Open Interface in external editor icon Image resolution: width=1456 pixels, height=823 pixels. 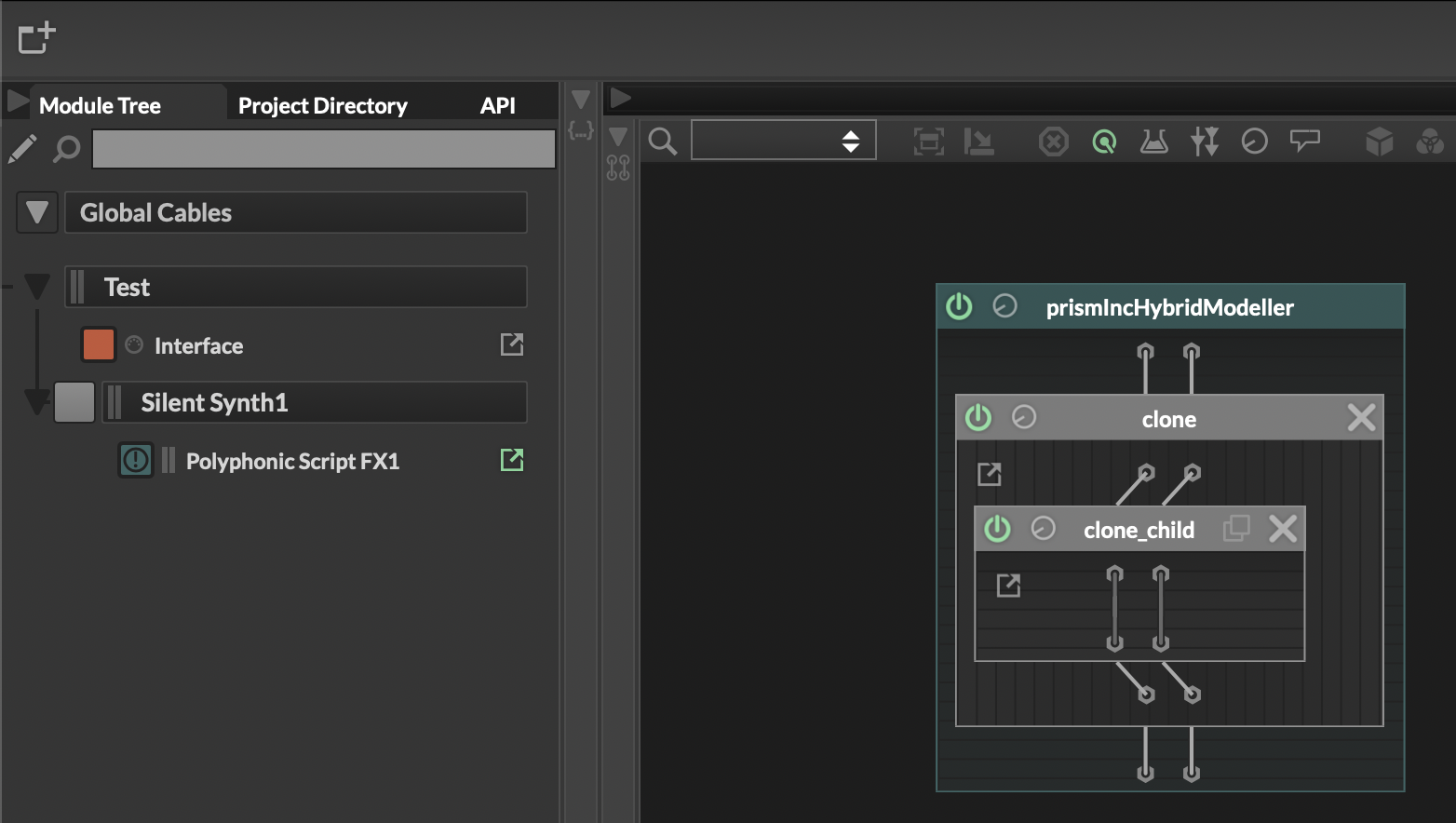[x=512, y=344]
